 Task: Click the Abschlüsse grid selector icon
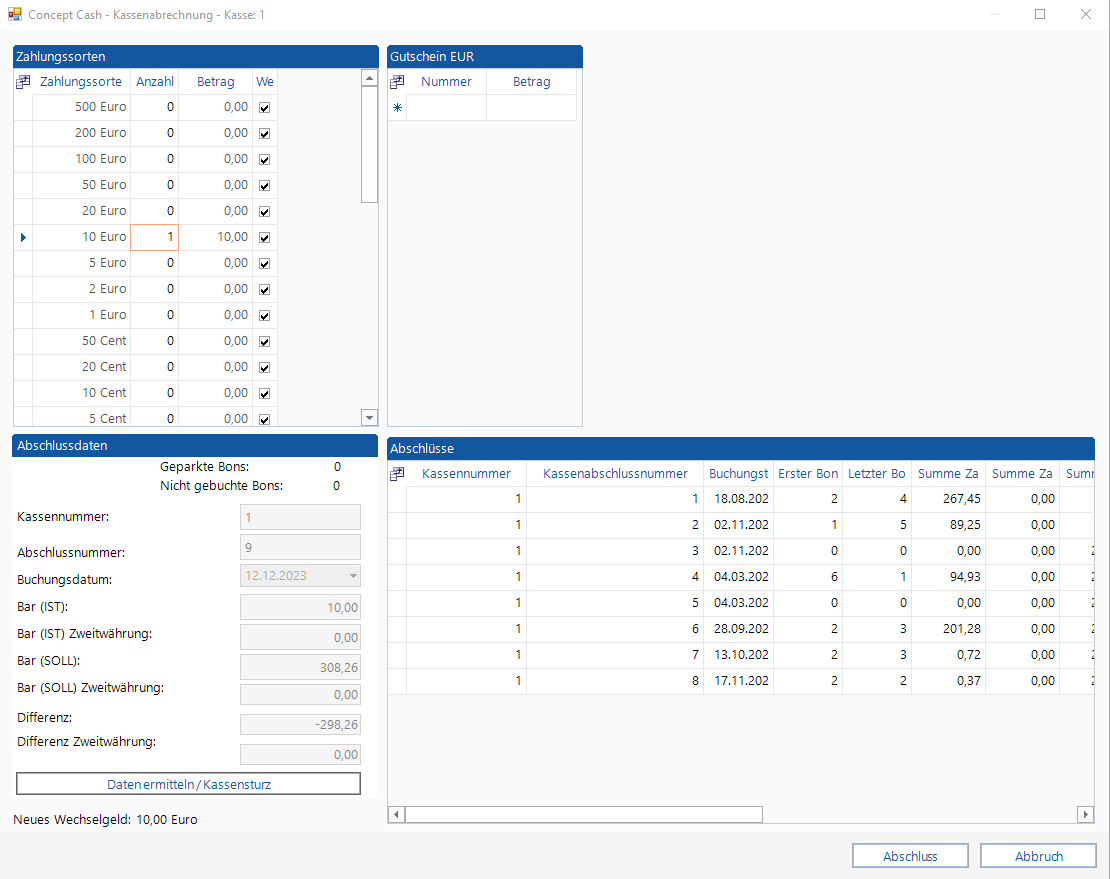[397, 474]
